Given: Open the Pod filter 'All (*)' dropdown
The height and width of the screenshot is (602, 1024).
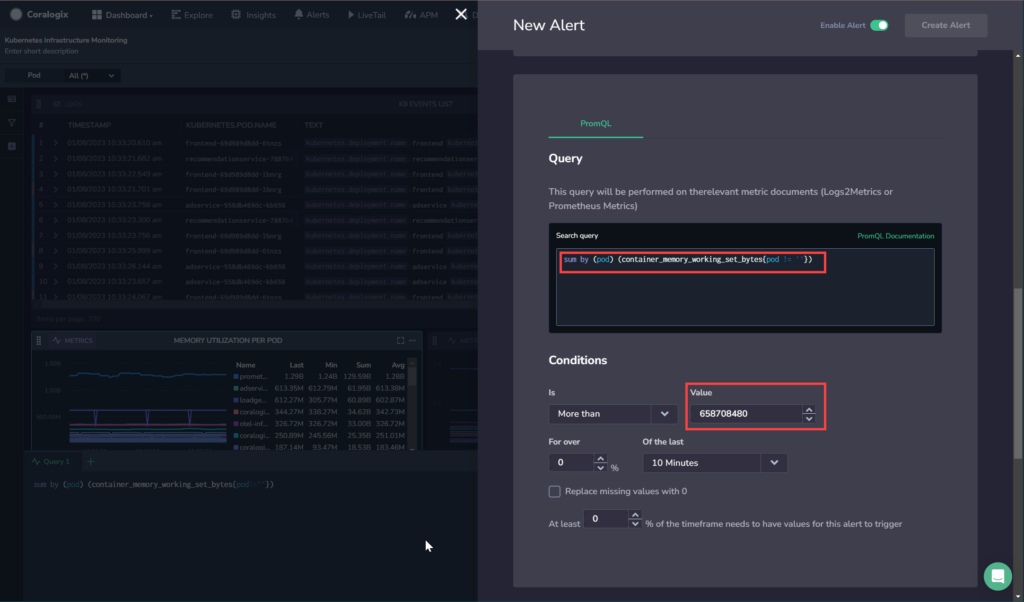Looking at the screenshot, I should 91,76.
